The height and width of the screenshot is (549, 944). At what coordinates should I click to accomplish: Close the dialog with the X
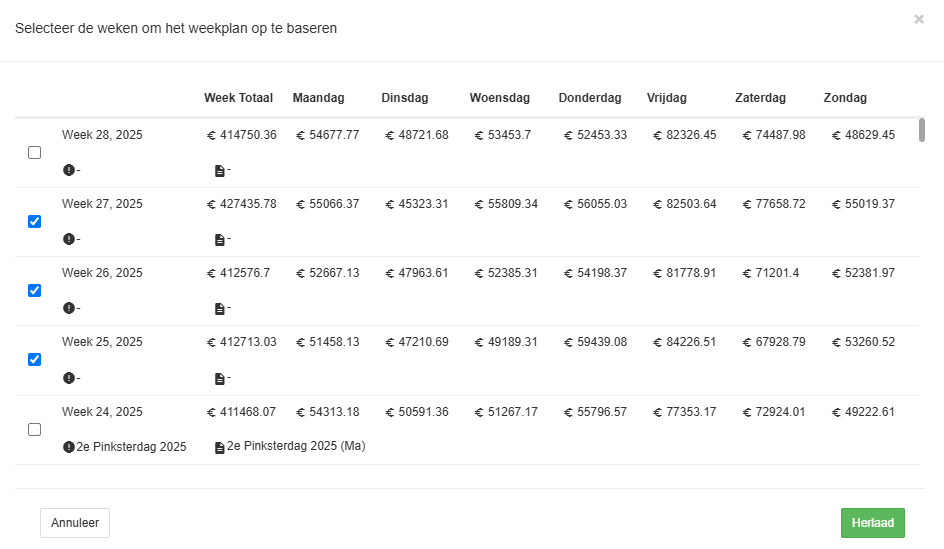[x=919, y=19]
